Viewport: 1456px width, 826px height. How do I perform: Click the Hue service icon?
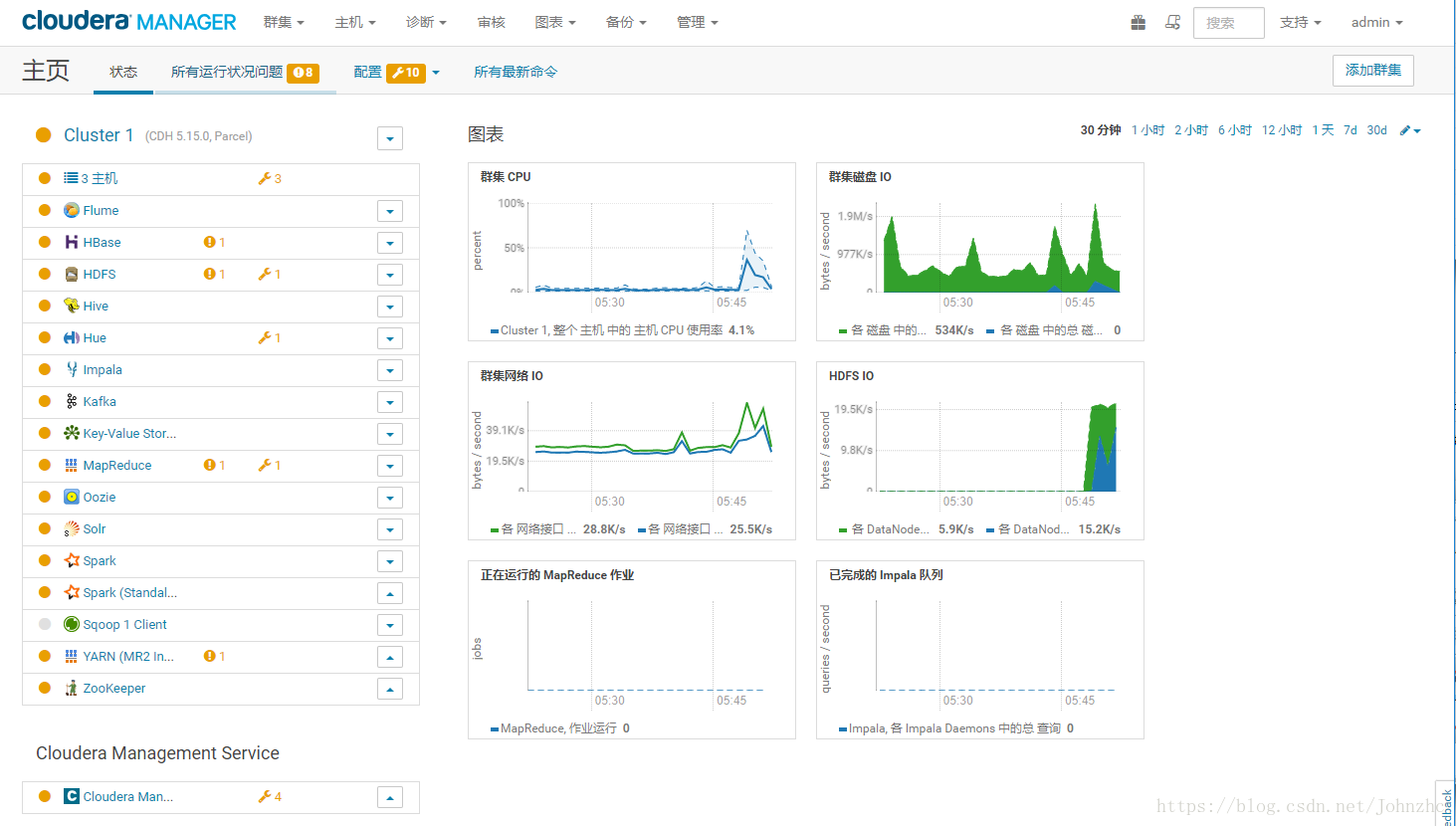coord(72,337)
